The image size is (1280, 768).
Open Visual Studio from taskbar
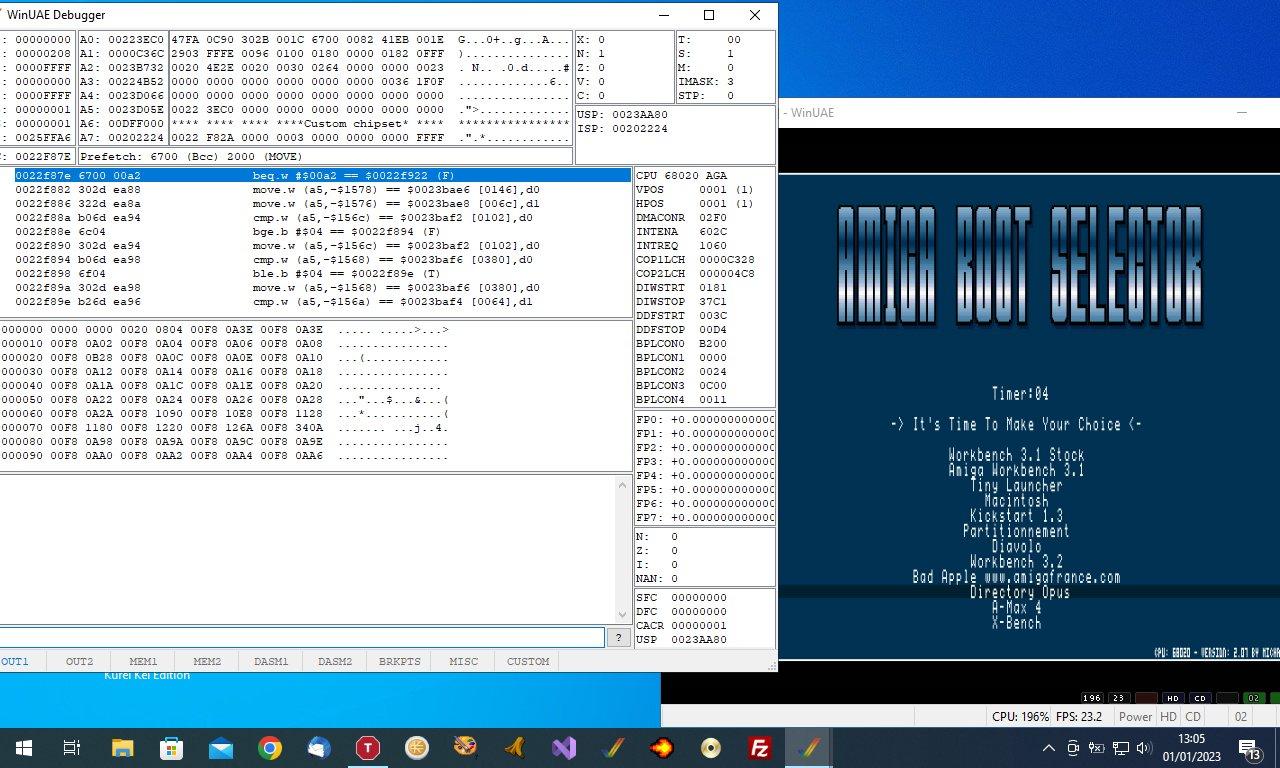pos(564,748)
